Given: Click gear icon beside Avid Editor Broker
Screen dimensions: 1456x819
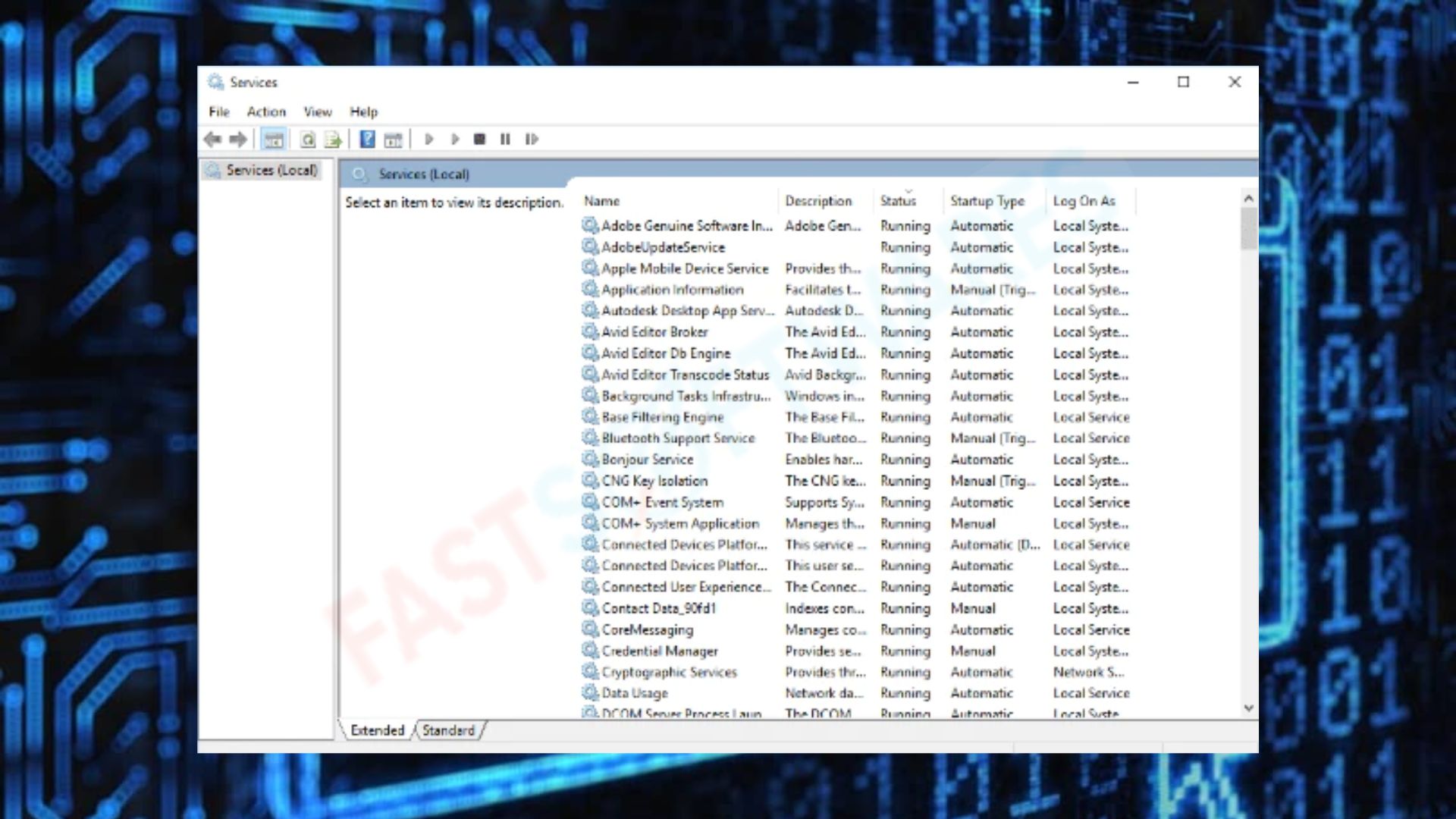Looking at the screenshot, I should pyautogui.click(x=590, y=331).
